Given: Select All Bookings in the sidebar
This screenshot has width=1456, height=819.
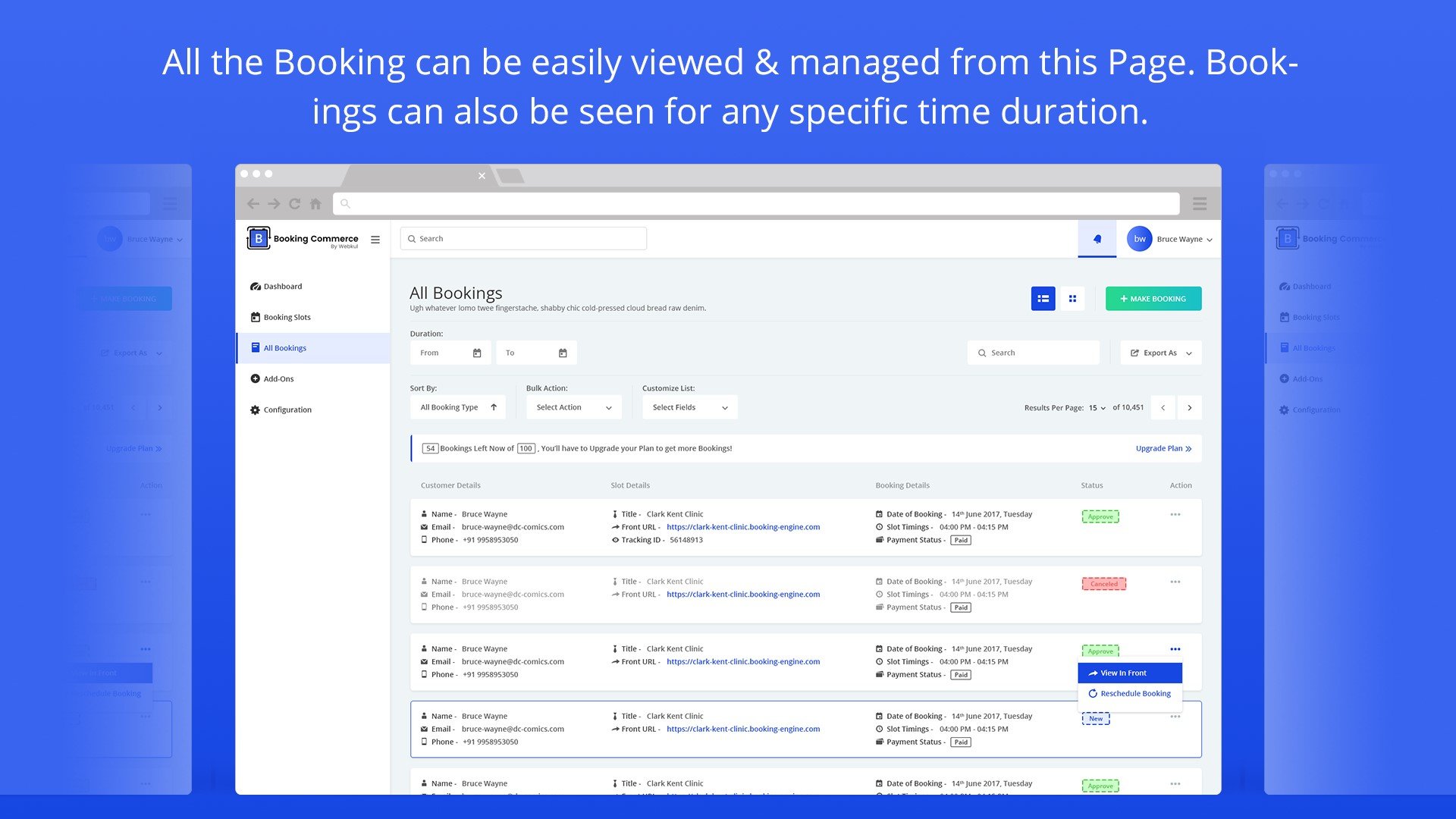Looking at the screenshot, I should 312,348.
